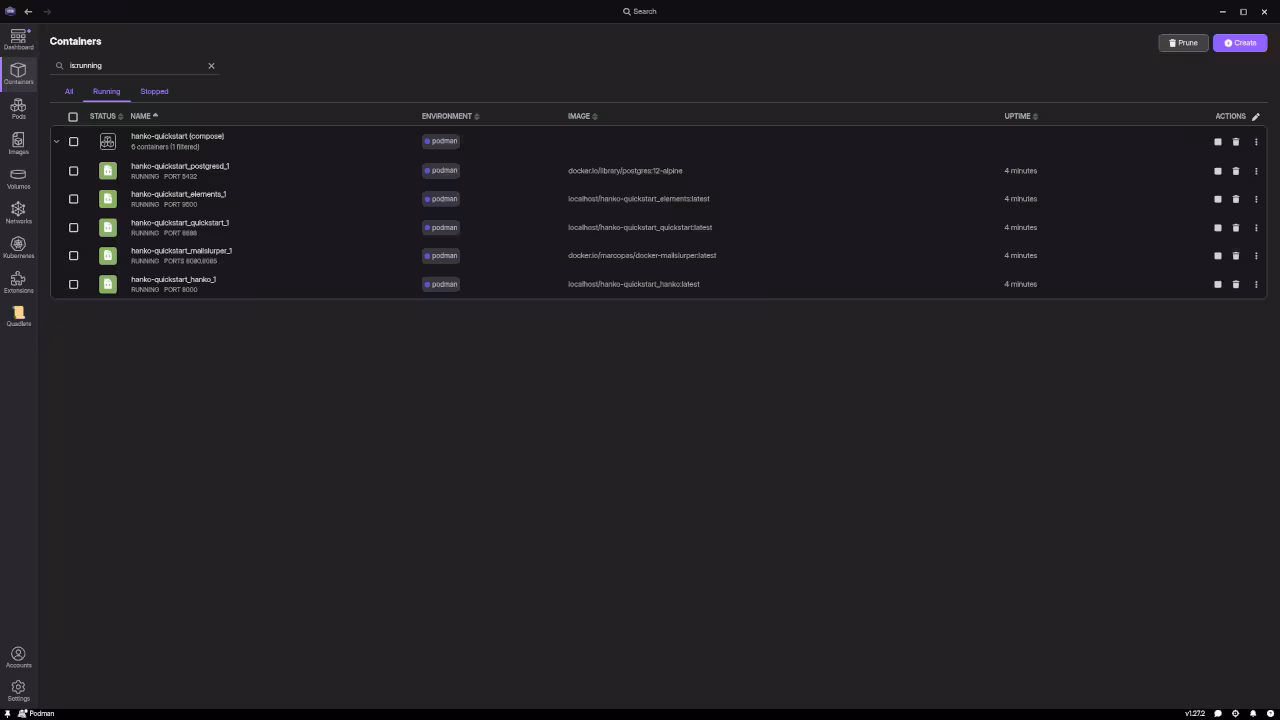The width and height of the screenshot is (1280, 720).
Task: Delete the hanko-quickstart_mailslurper_1 container
Action: click(x=1236, y=256)
